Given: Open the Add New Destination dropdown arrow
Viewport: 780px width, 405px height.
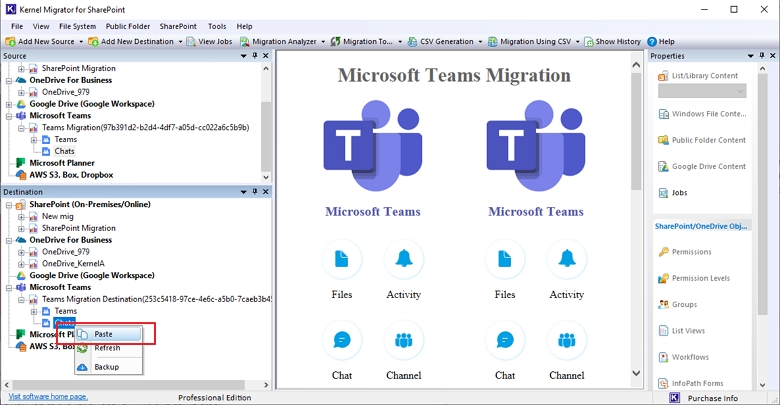Looking at the screenshot, I should [x=180, y=42].
